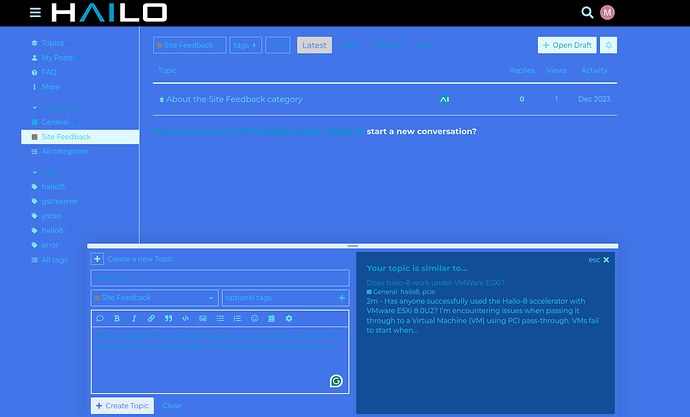The image size is (690, 417).
Task: Insert a blockquote in composer
Action: tap(168, 318)
